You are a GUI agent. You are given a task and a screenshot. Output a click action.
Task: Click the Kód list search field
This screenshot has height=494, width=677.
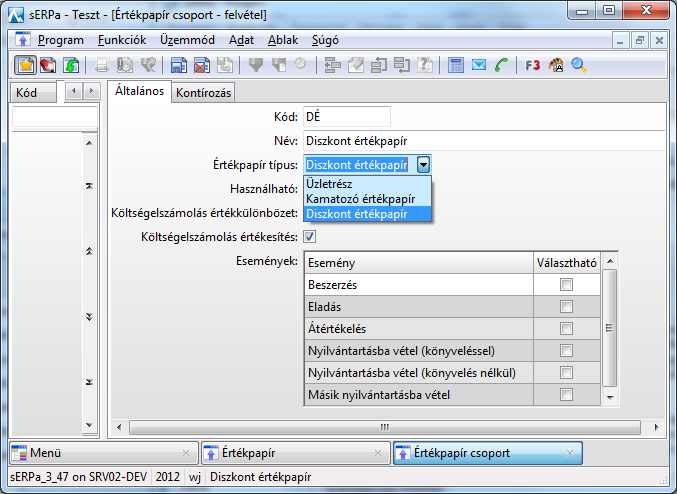[55, 117]
